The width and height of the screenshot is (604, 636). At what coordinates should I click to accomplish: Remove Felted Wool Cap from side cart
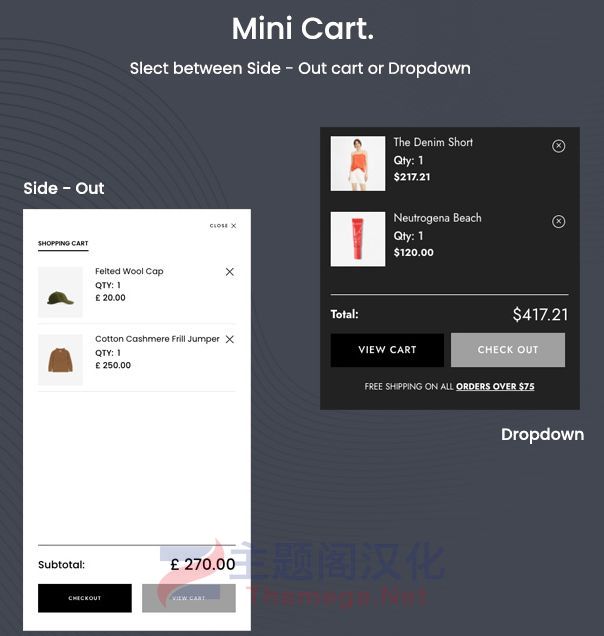click(x=230, y=272)
